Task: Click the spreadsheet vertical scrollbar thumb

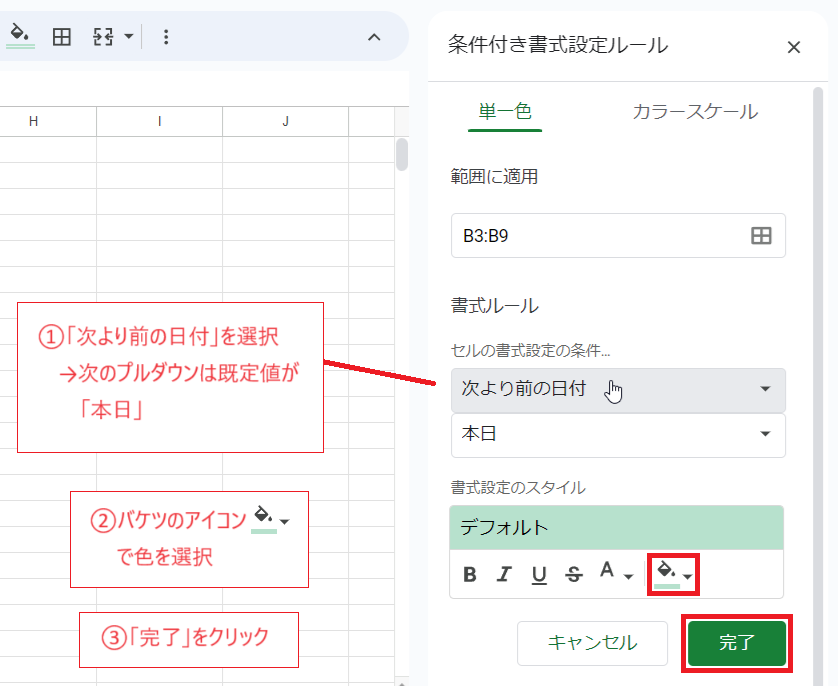Action: 402,154
